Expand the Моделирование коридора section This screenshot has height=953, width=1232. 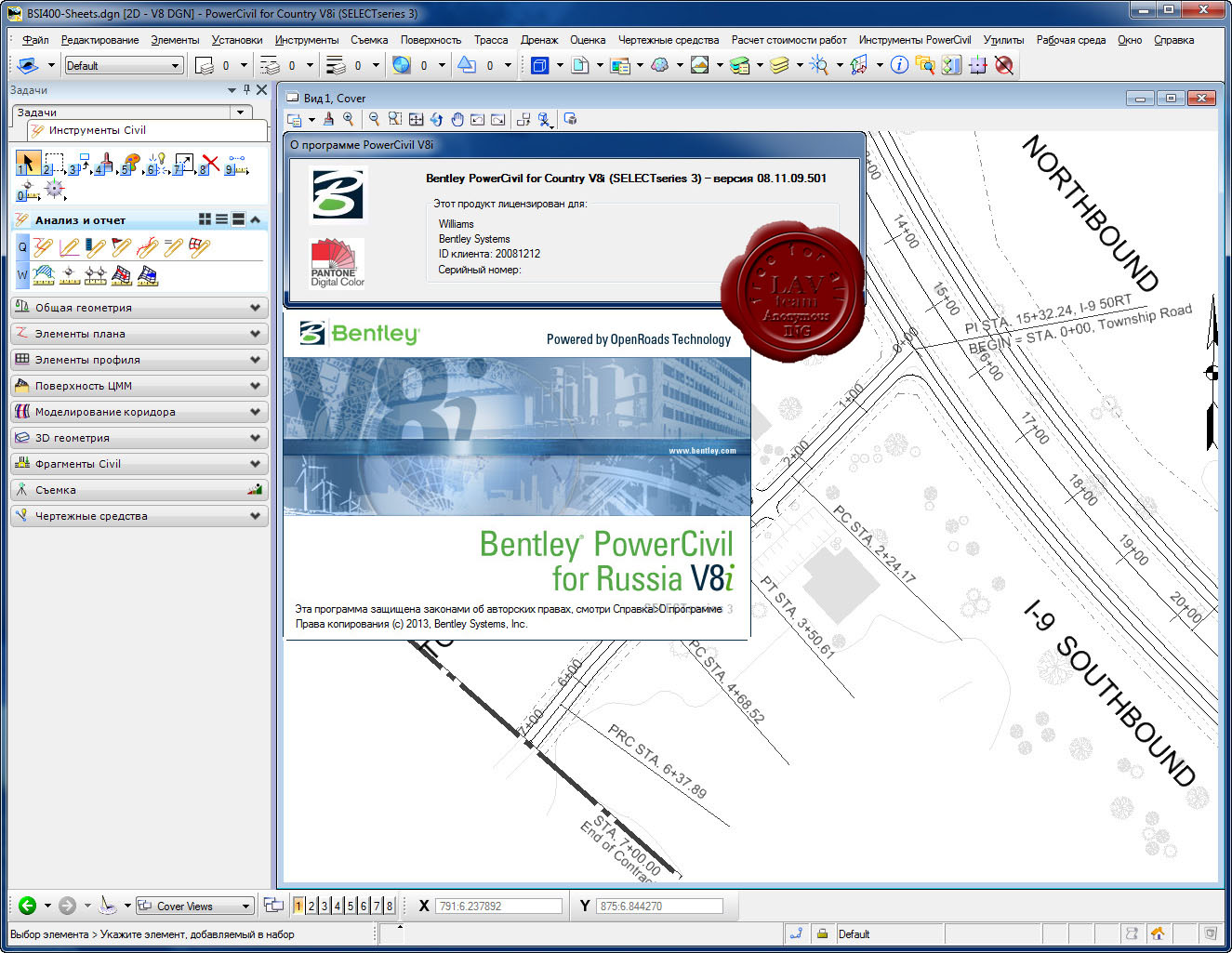tap(139, 411)
